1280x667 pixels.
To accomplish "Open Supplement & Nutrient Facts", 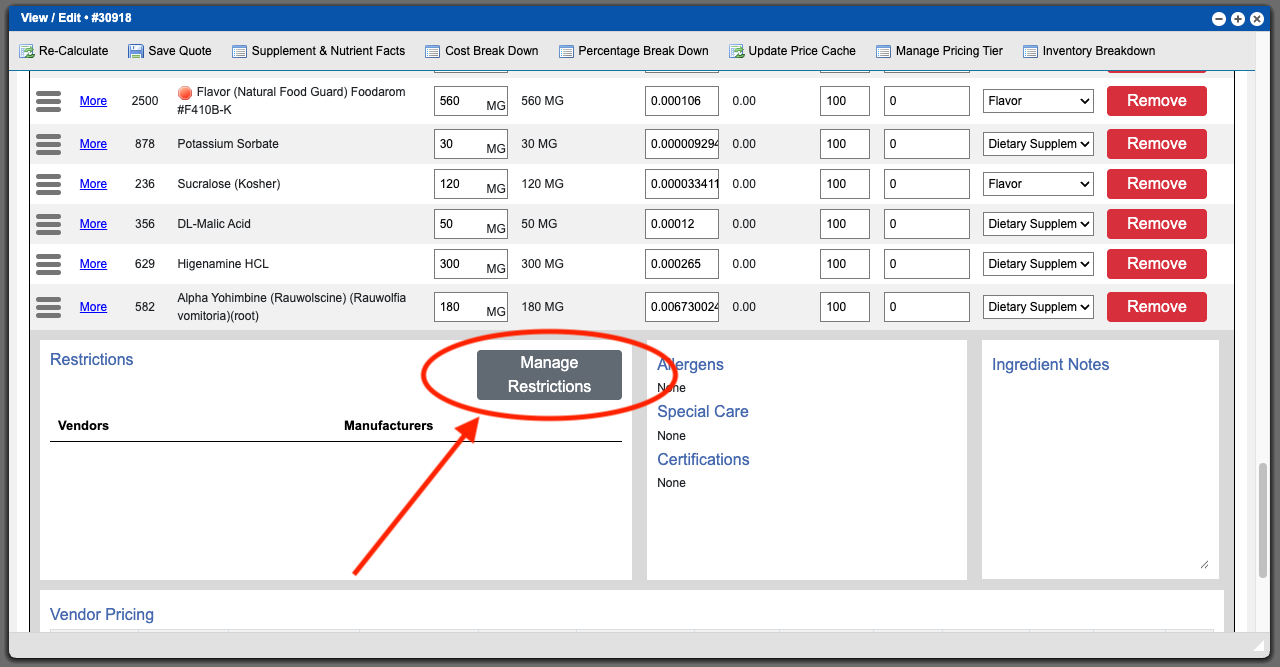I will (x=240, y=51).
